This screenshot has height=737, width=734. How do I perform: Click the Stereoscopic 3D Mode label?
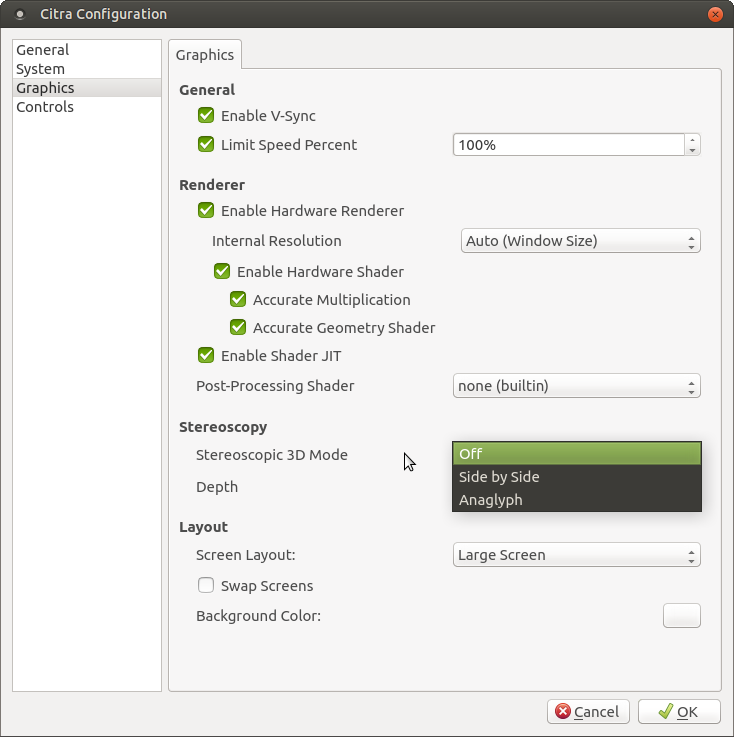tap(272, 455)
